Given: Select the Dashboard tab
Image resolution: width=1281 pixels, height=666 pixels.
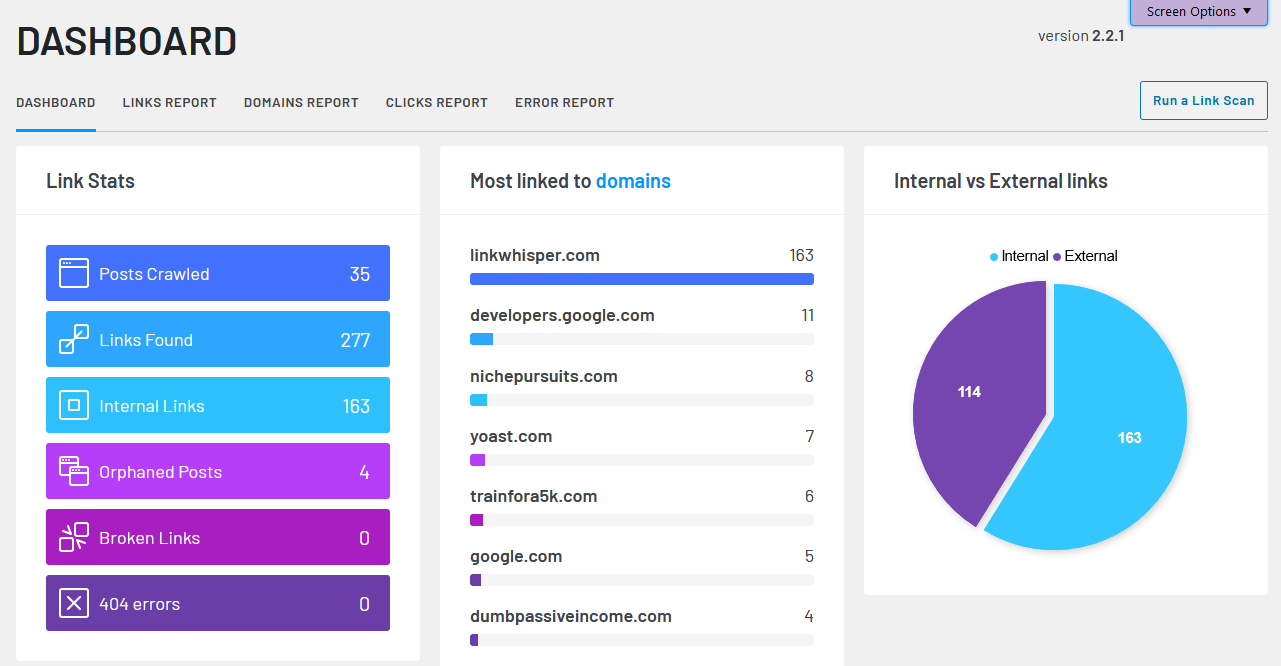Looking at the screenshot, I should tap(55, 102).
